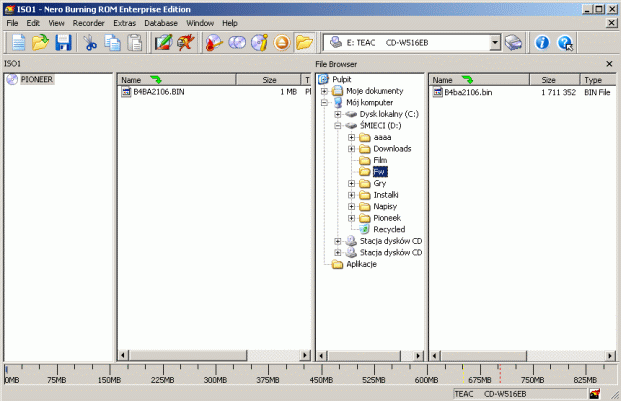621x401 pixels.
Task: Click the Nero icon in status bar
Action: click(594, 393)
